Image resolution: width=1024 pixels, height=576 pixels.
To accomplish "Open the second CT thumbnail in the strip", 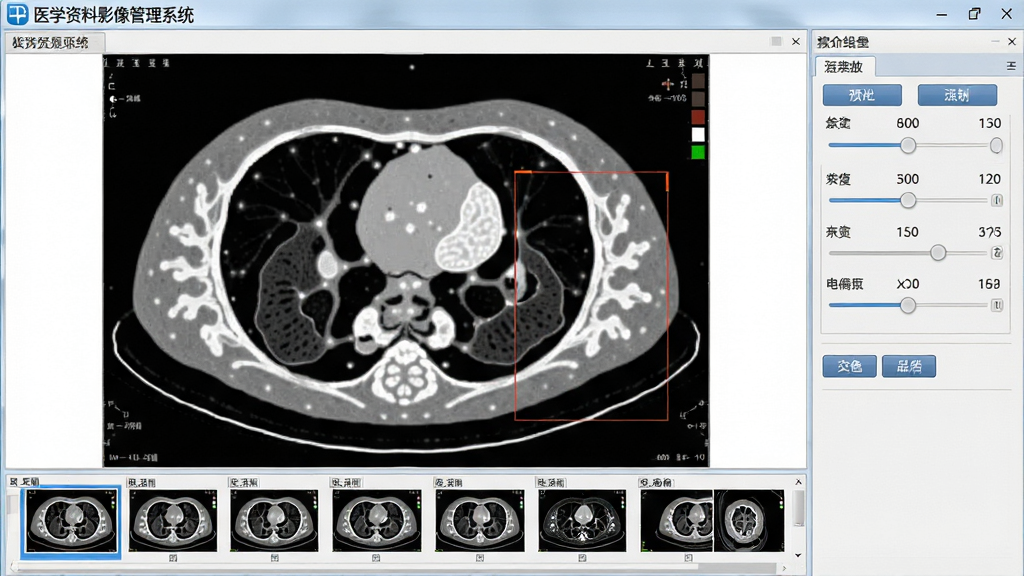I will [x=173, y=521].
